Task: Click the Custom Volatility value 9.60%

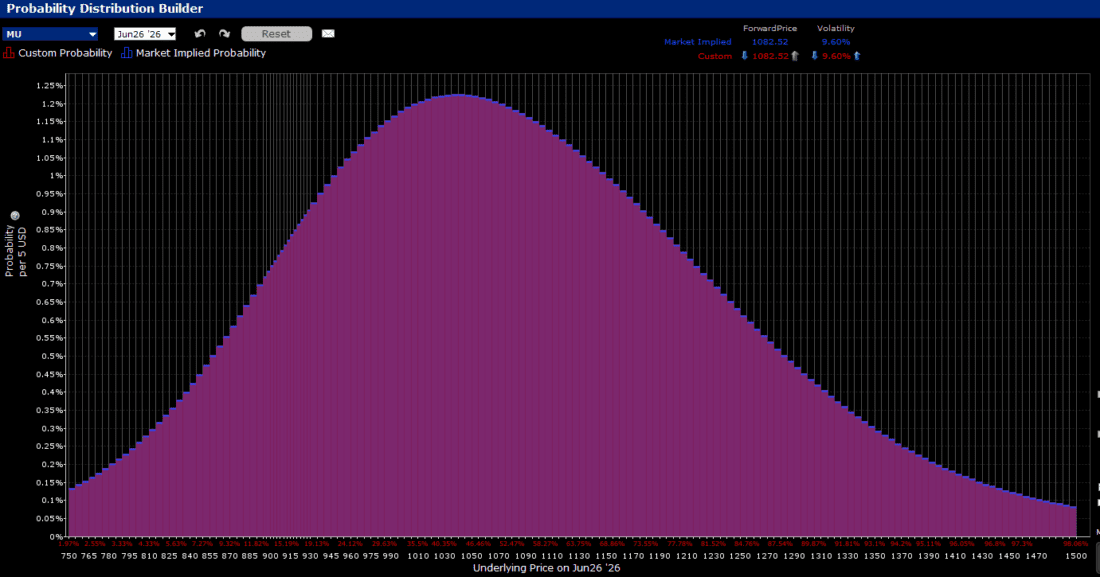Action: pyautogui.click(x=836, y=56)
